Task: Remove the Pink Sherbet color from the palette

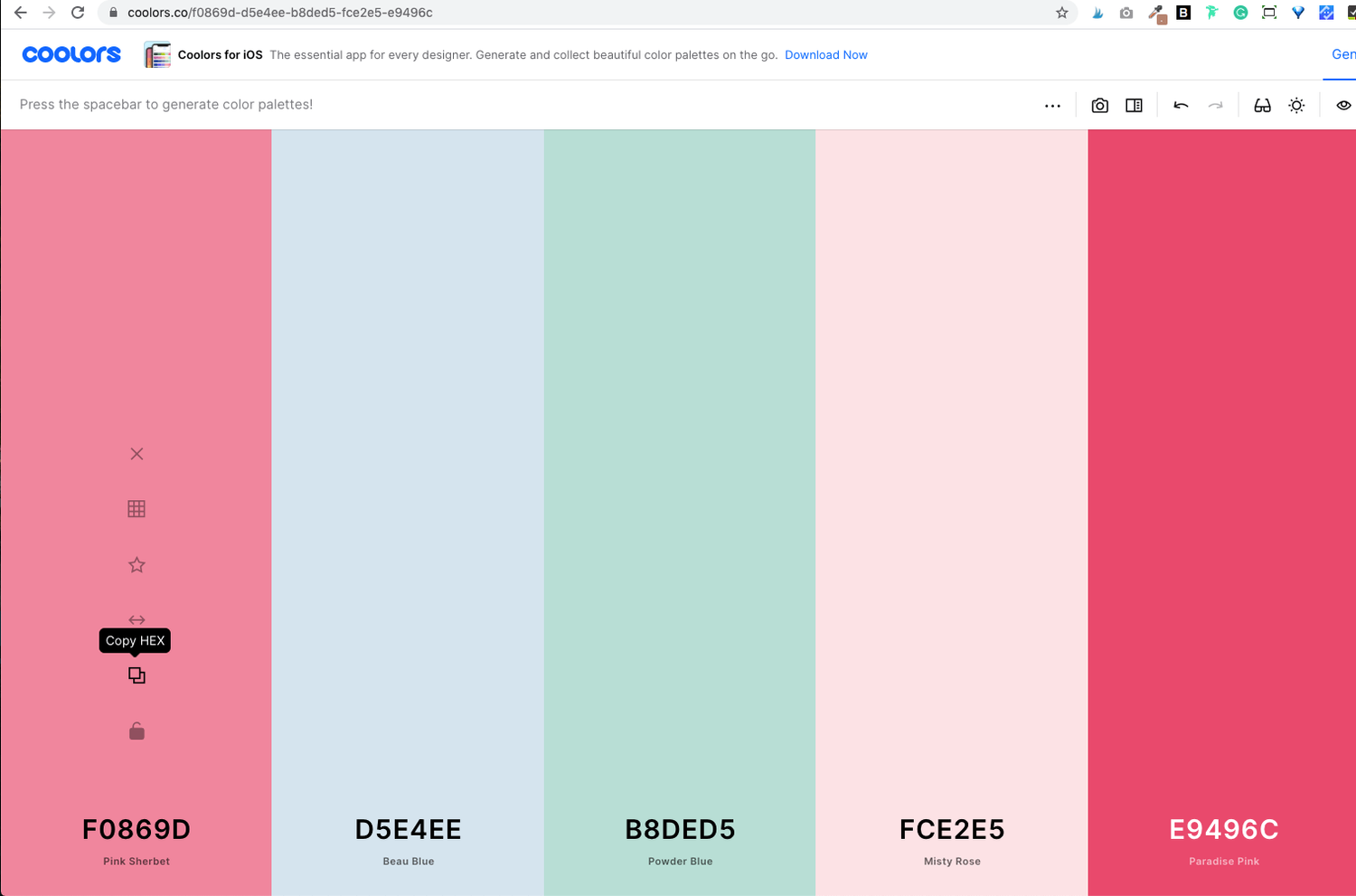Action: point(136,453)
